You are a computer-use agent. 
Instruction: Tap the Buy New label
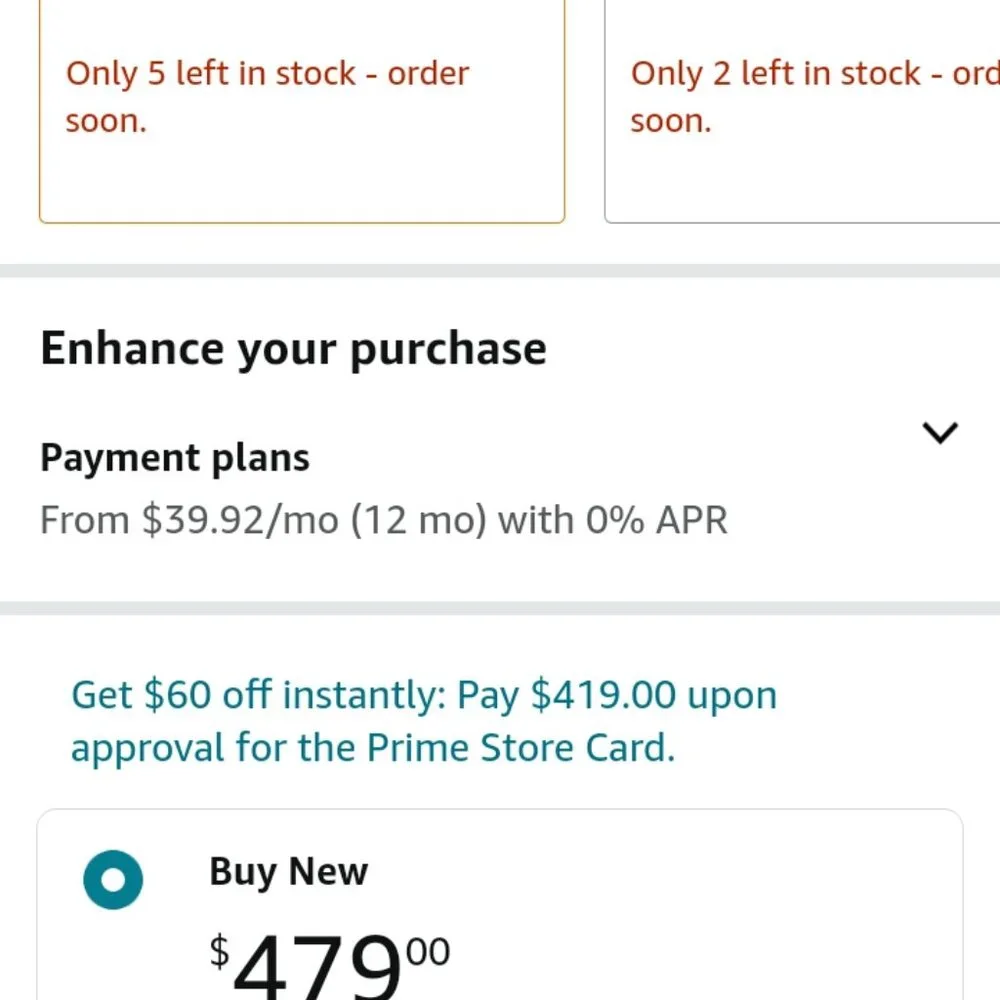coord(288,872)
